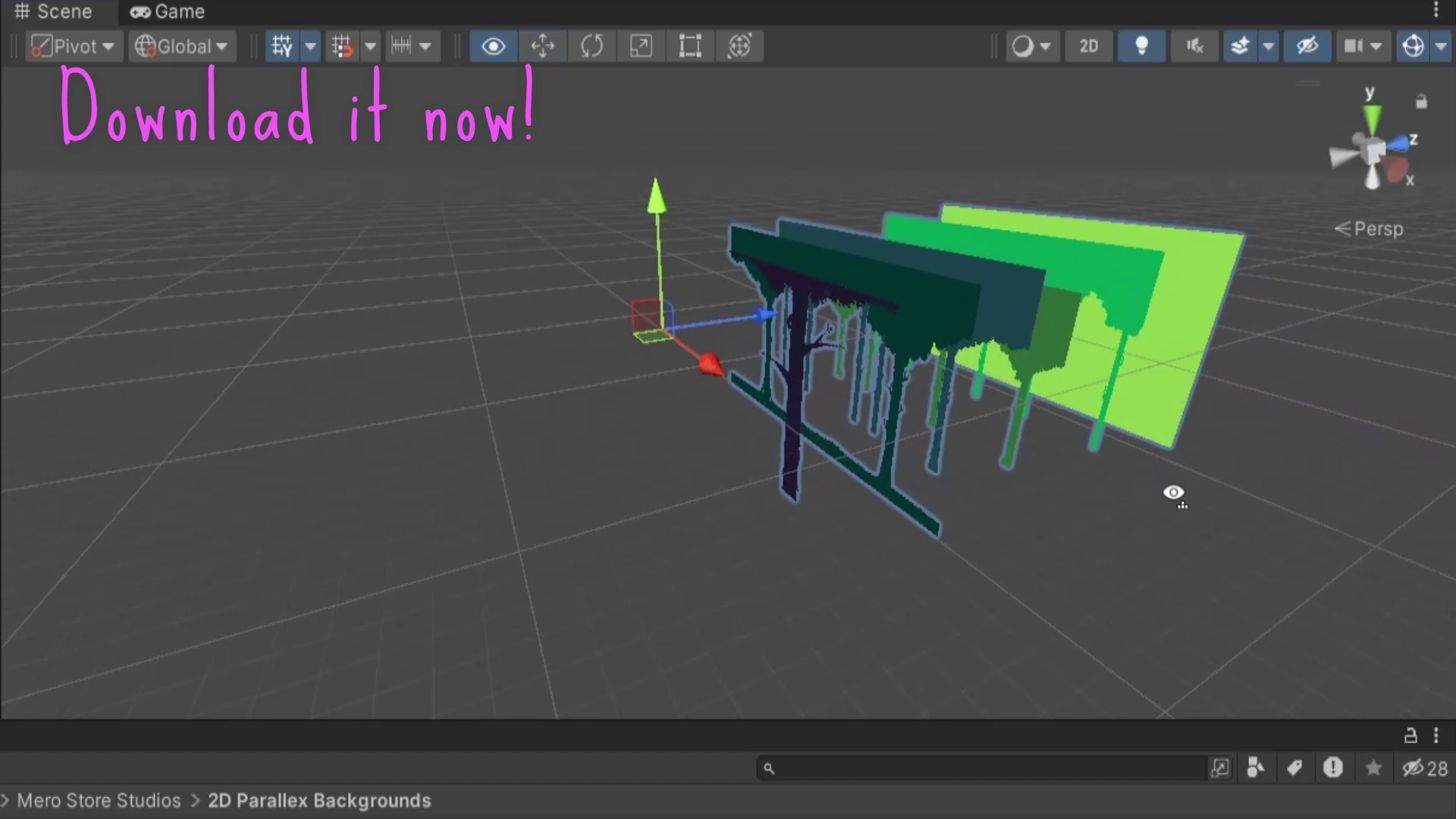Toggle Project panel lock icon
This screenshot has height=819, width=1456.
click(x=1410, y=736)
